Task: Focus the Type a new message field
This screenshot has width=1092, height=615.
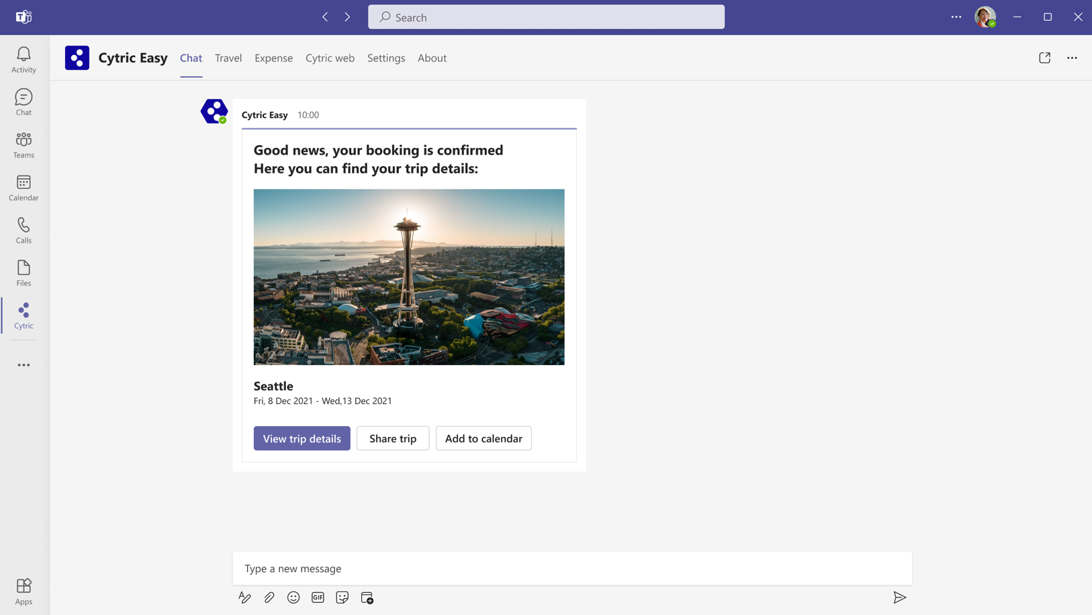Action: (572, 568)
